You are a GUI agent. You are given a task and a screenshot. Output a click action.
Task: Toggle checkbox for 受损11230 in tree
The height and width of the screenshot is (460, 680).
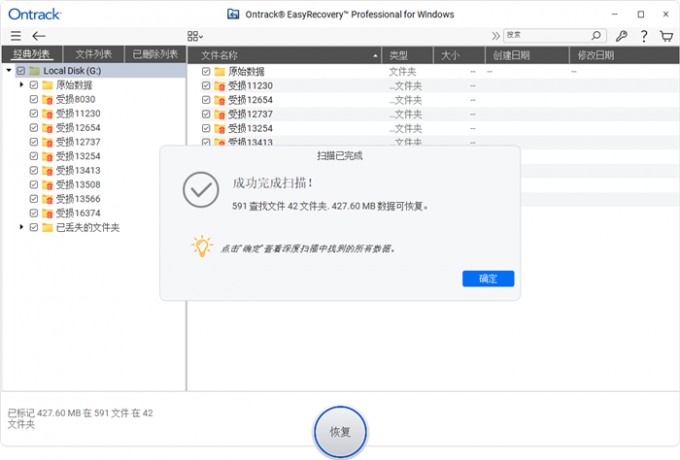[x=34, y=114]
